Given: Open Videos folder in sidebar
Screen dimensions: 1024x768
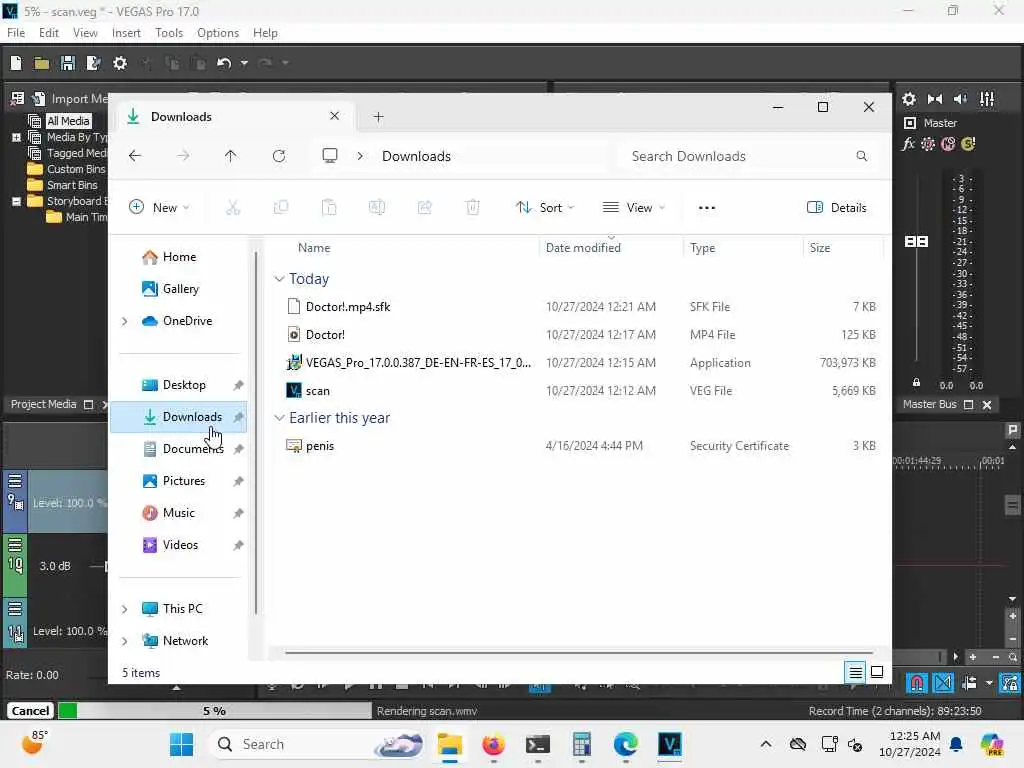Looking at the screenshot, I should pyautogui.click(x=178, y=545).
